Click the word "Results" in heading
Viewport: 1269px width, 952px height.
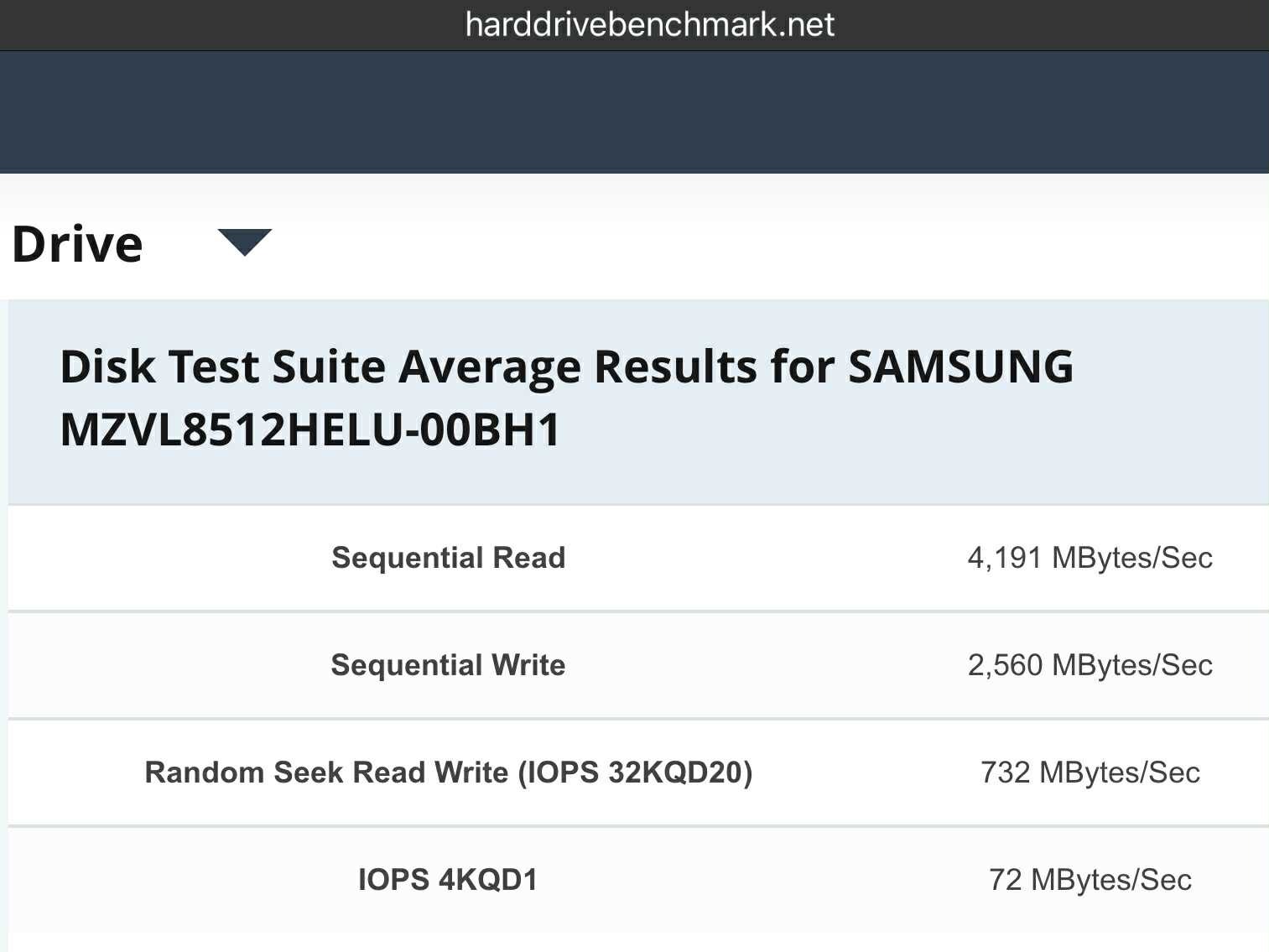675,367
